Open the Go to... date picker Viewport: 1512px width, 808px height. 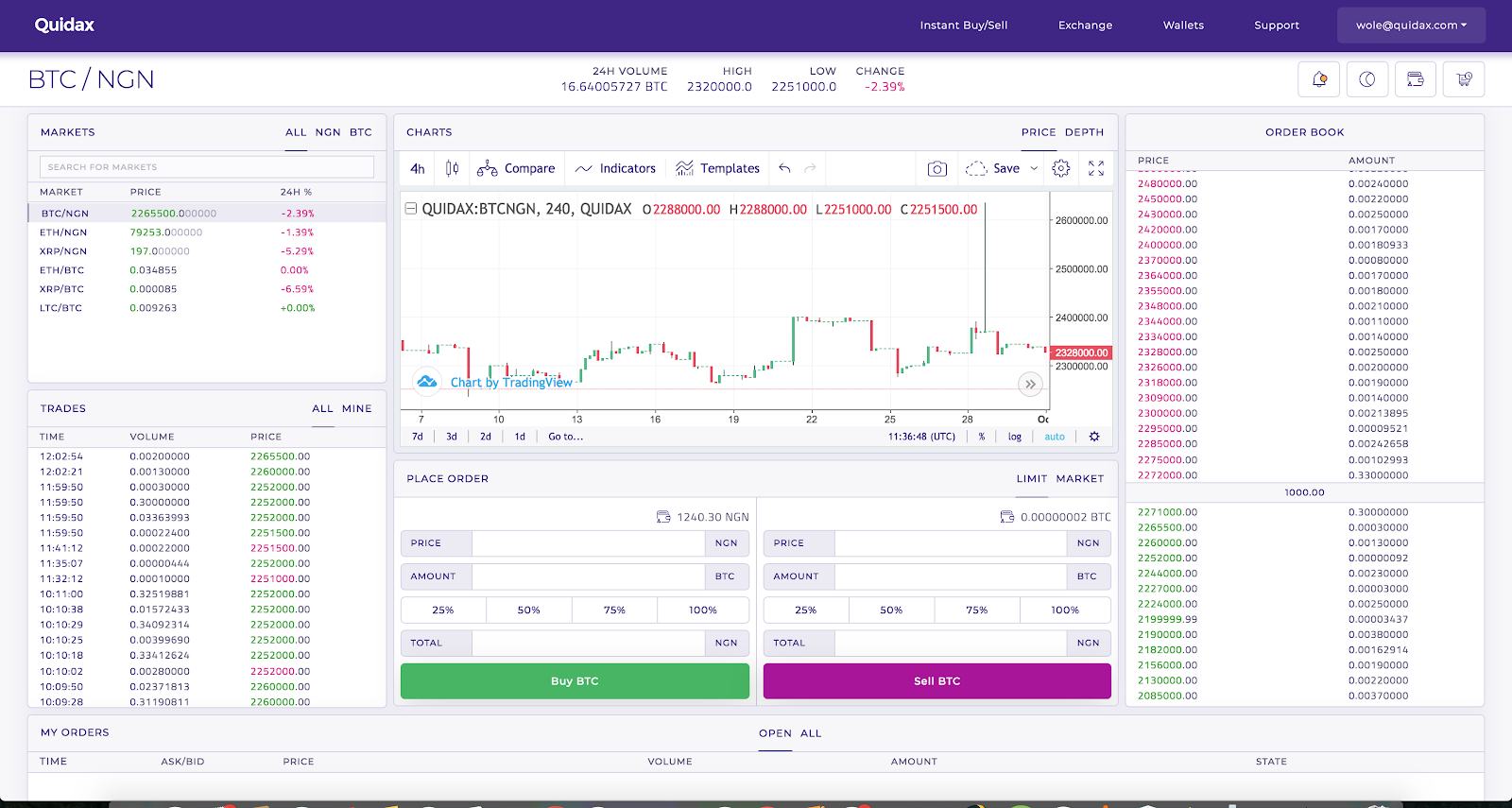click(566, 437)
